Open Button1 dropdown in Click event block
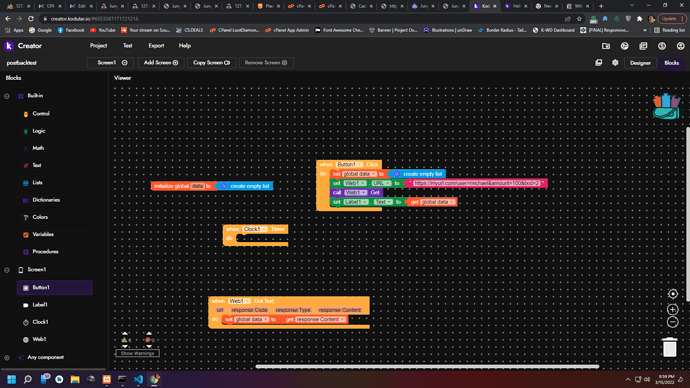 [x=350, y=165]
